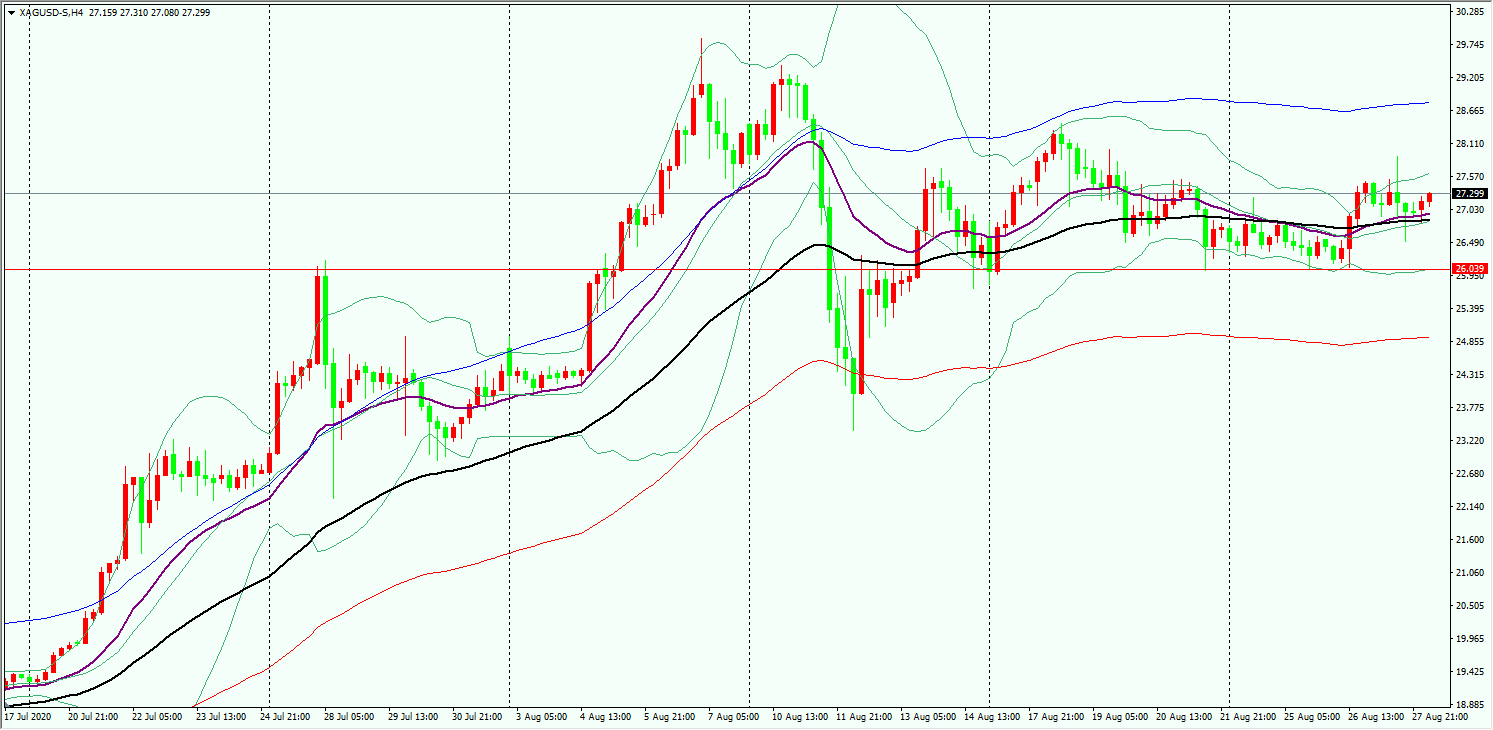Click the 23.775 price axis label
This screenshot has width=1493, height=730.
pos(1469,408)
